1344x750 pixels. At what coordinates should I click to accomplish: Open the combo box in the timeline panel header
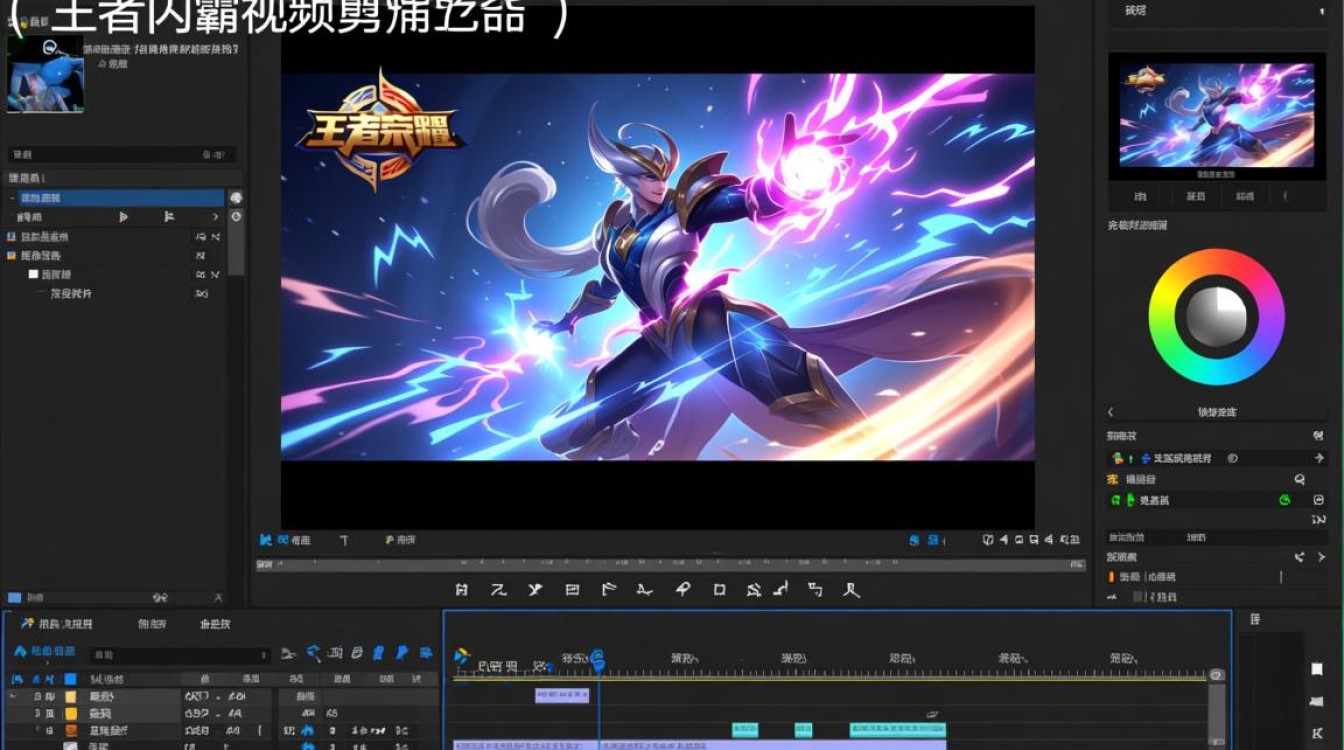click(x=180, y=656)
